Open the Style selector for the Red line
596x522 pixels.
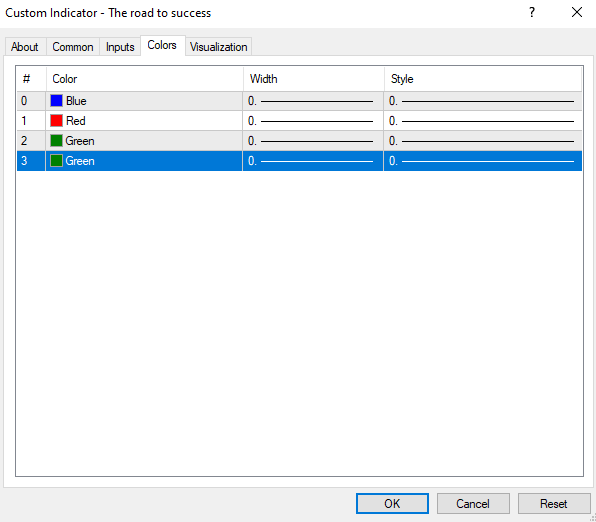click(x=483, y=121)
